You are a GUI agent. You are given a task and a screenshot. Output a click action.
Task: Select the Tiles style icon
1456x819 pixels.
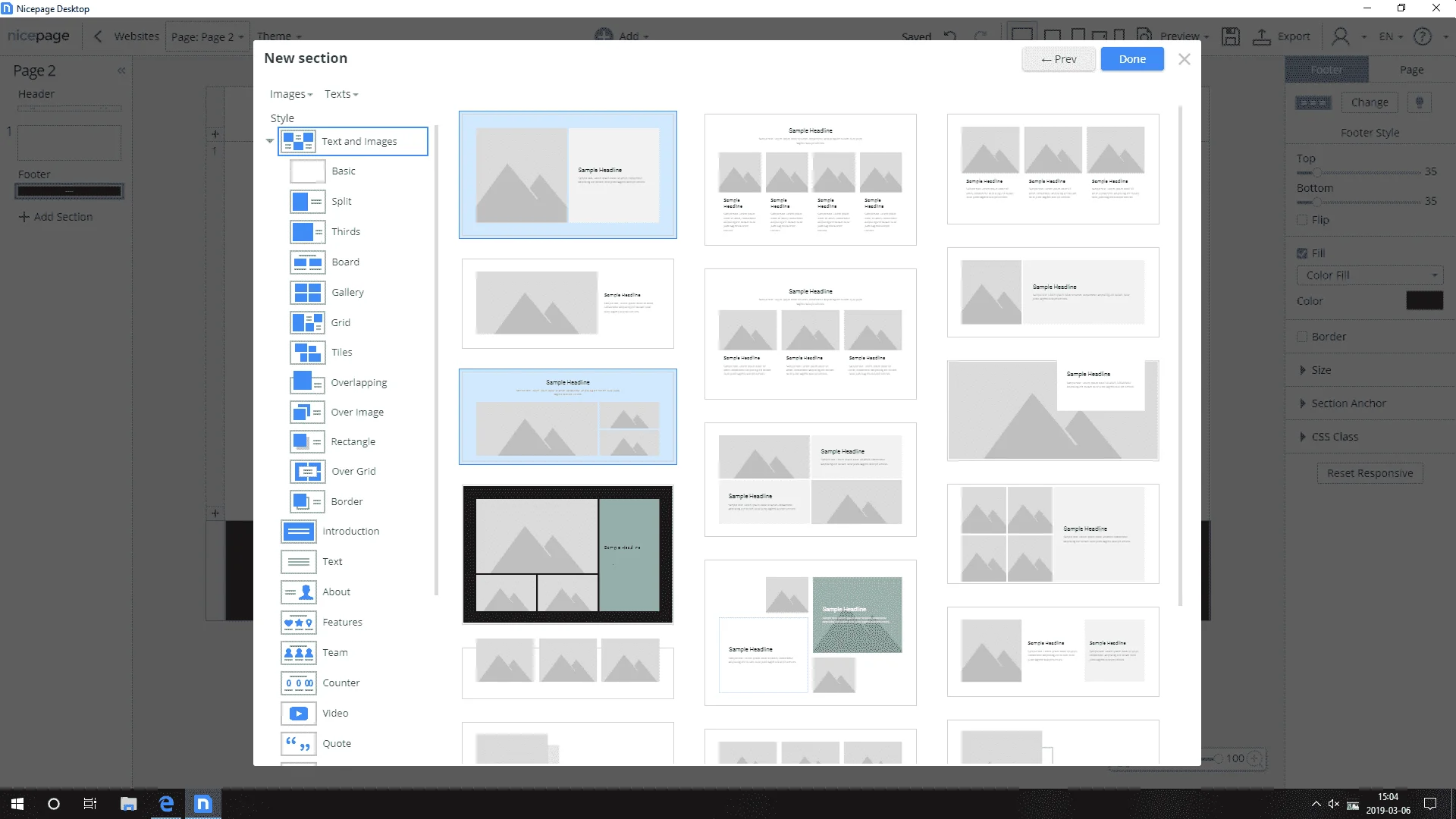(x=307, y=353)
